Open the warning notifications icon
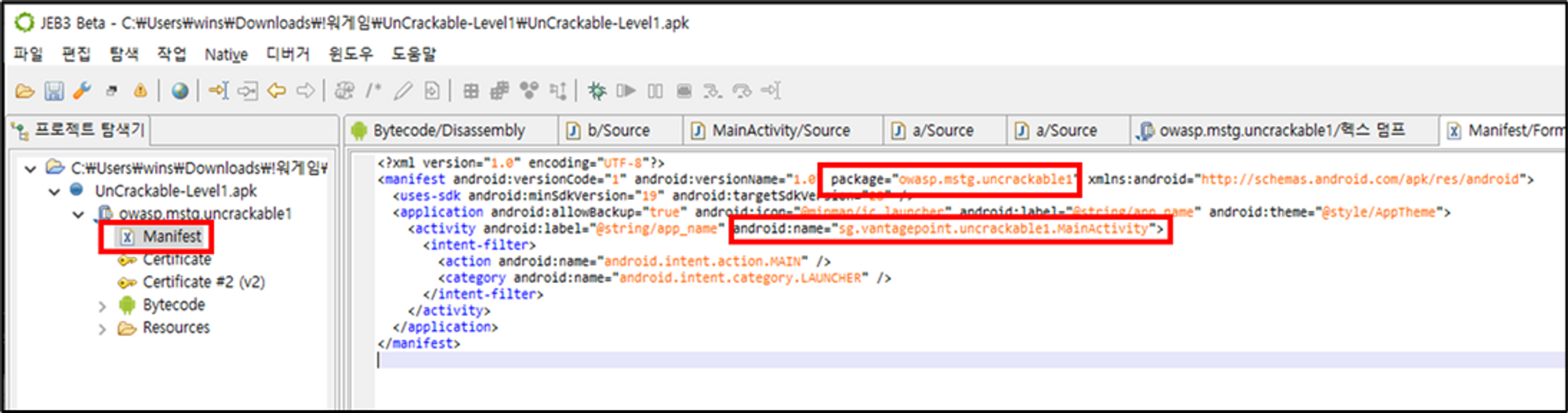The image size is (1568, 413). coord(140,91)
